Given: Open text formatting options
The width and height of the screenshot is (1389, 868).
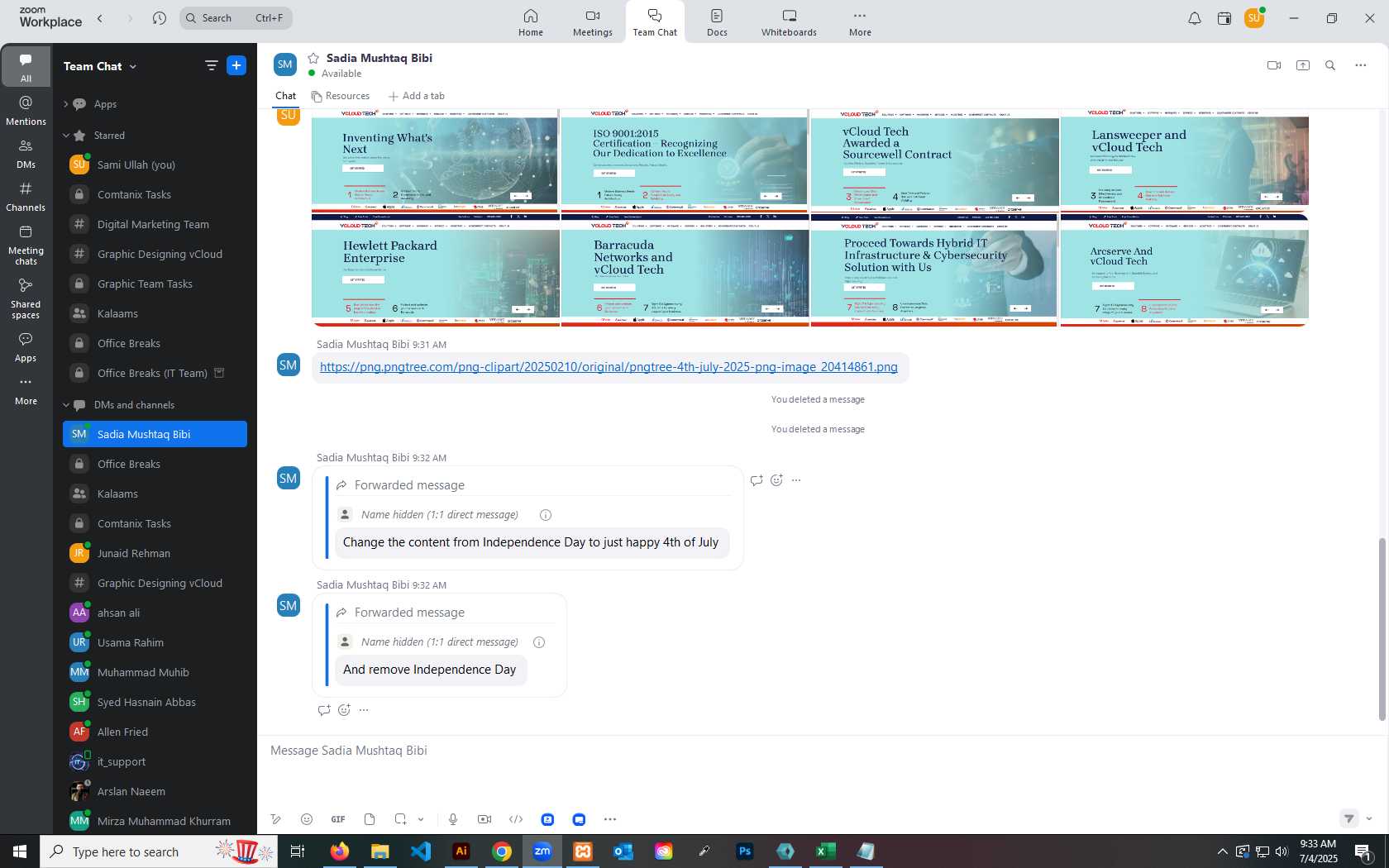Looking at the screenshot, I should click(276, 819).
